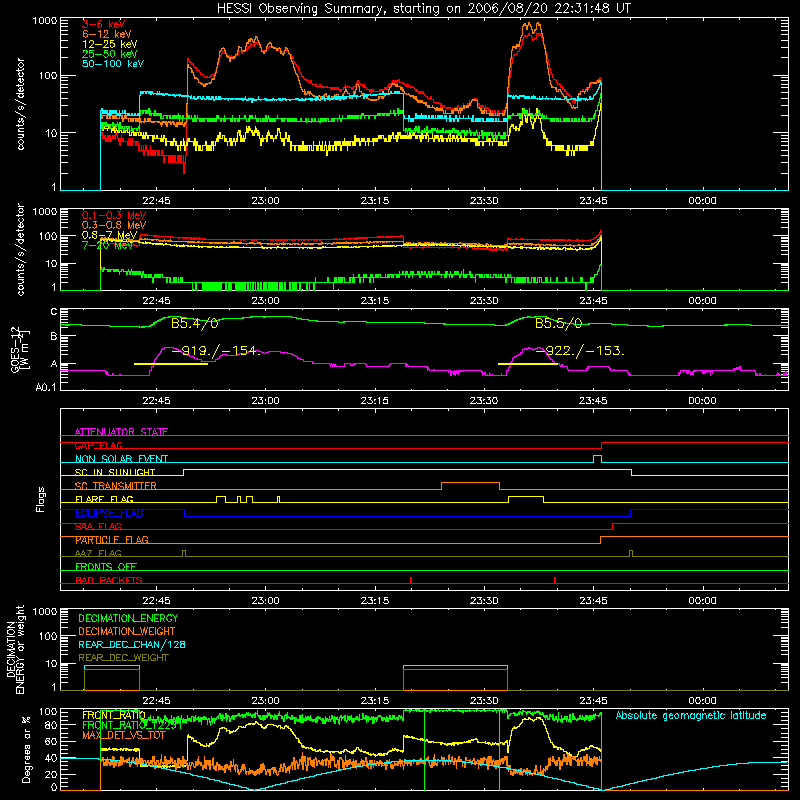Image resolution: width=800 pixels, height=800 pixels.
Task: Click the 23:00 tick under top panel
Action: 265,201
